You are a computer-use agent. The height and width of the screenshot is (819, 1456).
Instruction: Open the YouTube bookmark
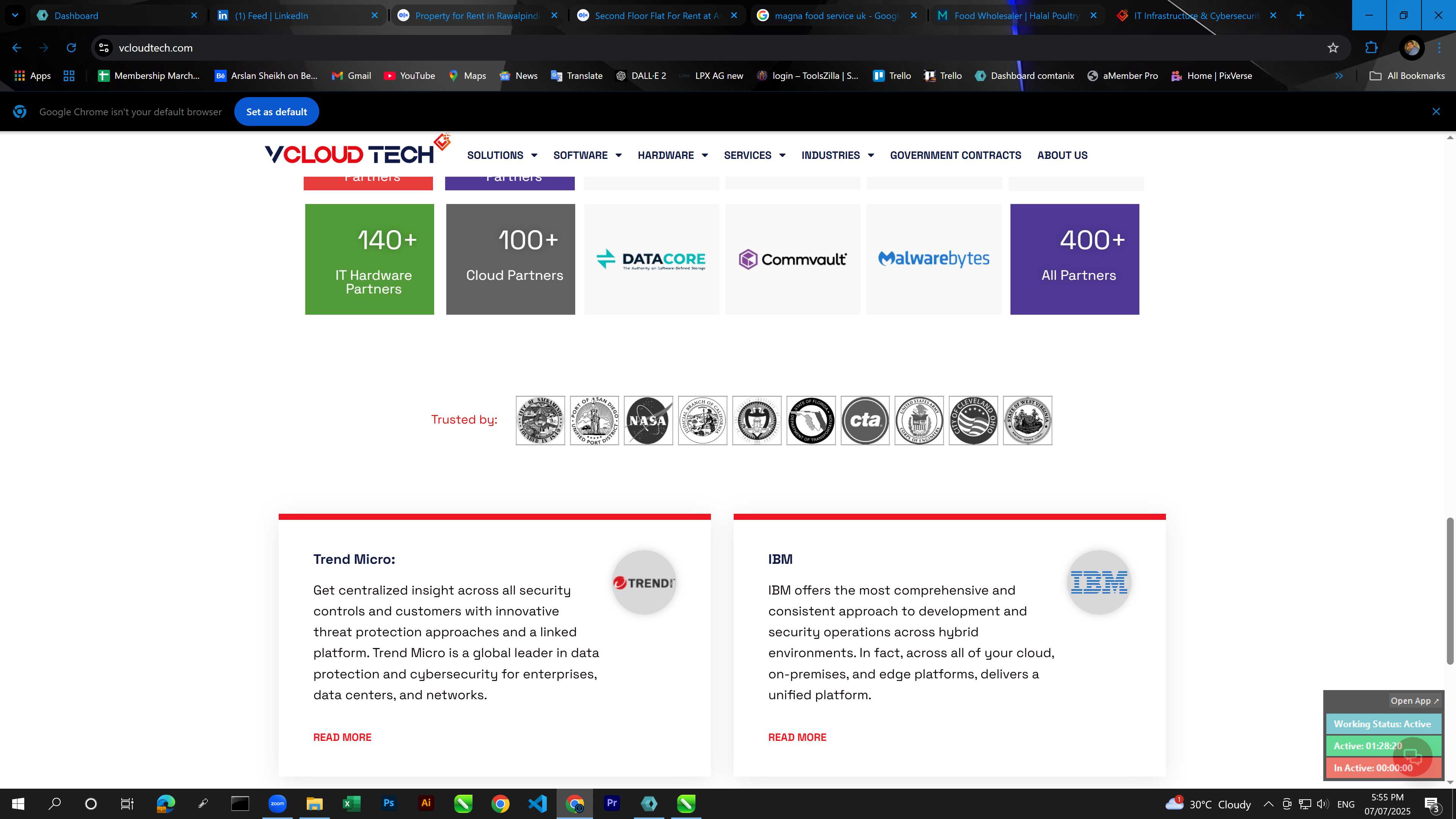tap(409, 76)
